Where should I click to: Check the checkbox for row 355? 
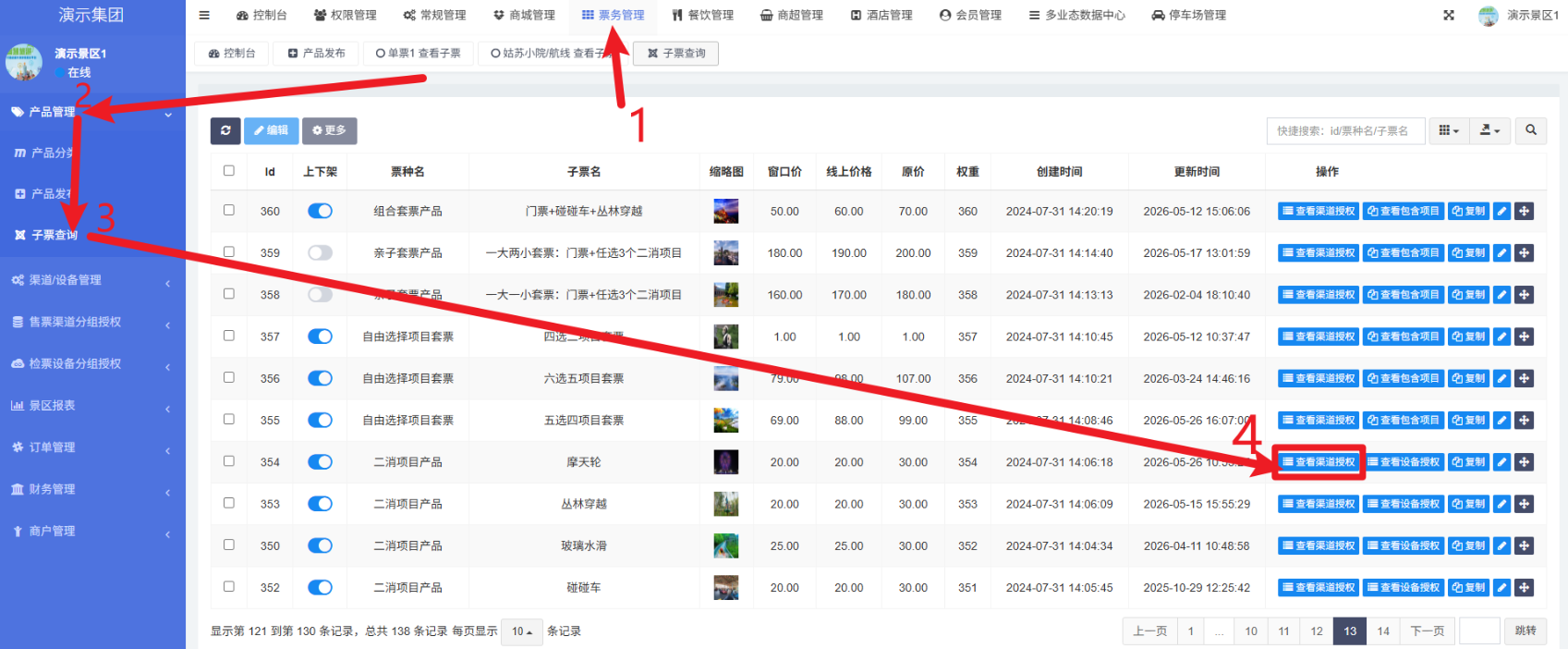pyautogui.click(x=229, y=419)
